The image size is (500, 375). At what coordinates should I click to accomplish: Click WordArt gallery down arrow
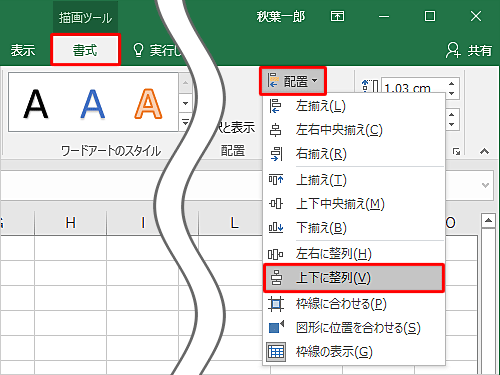pyautogui.click(x=186, y=103)
